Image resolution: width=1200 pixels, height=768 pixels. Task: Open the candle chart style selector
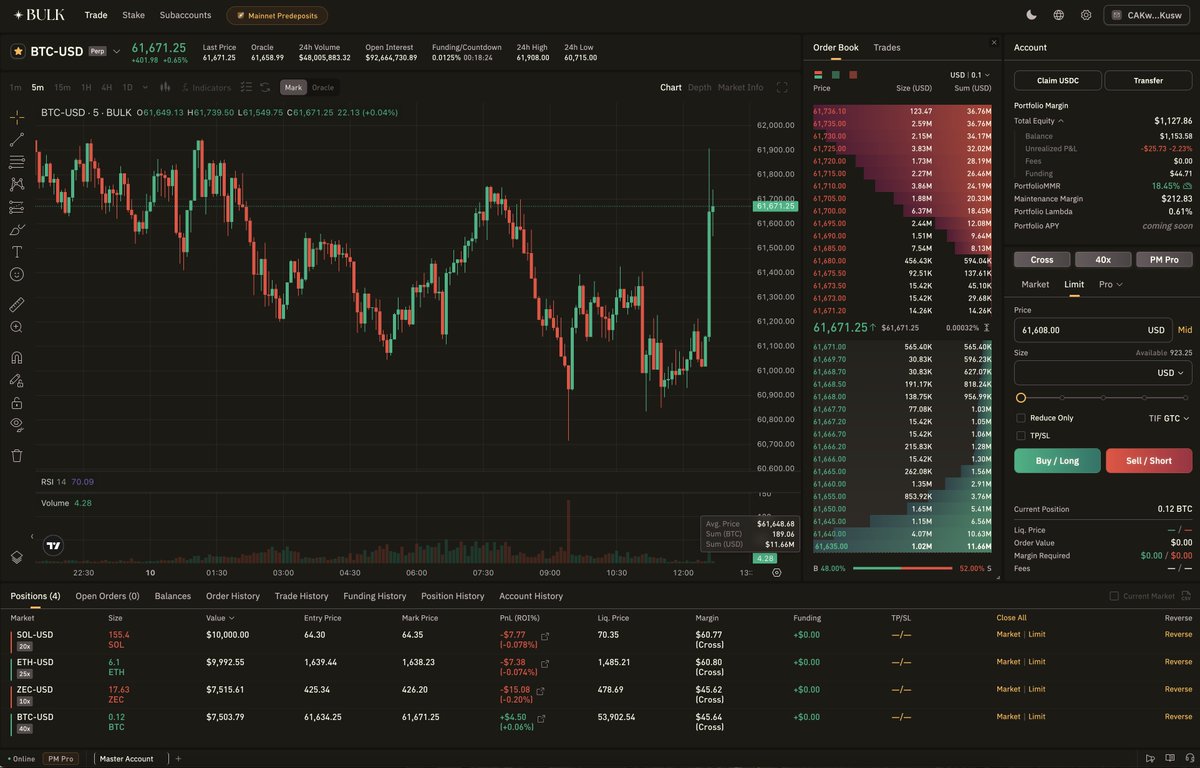tap(165, 87)
